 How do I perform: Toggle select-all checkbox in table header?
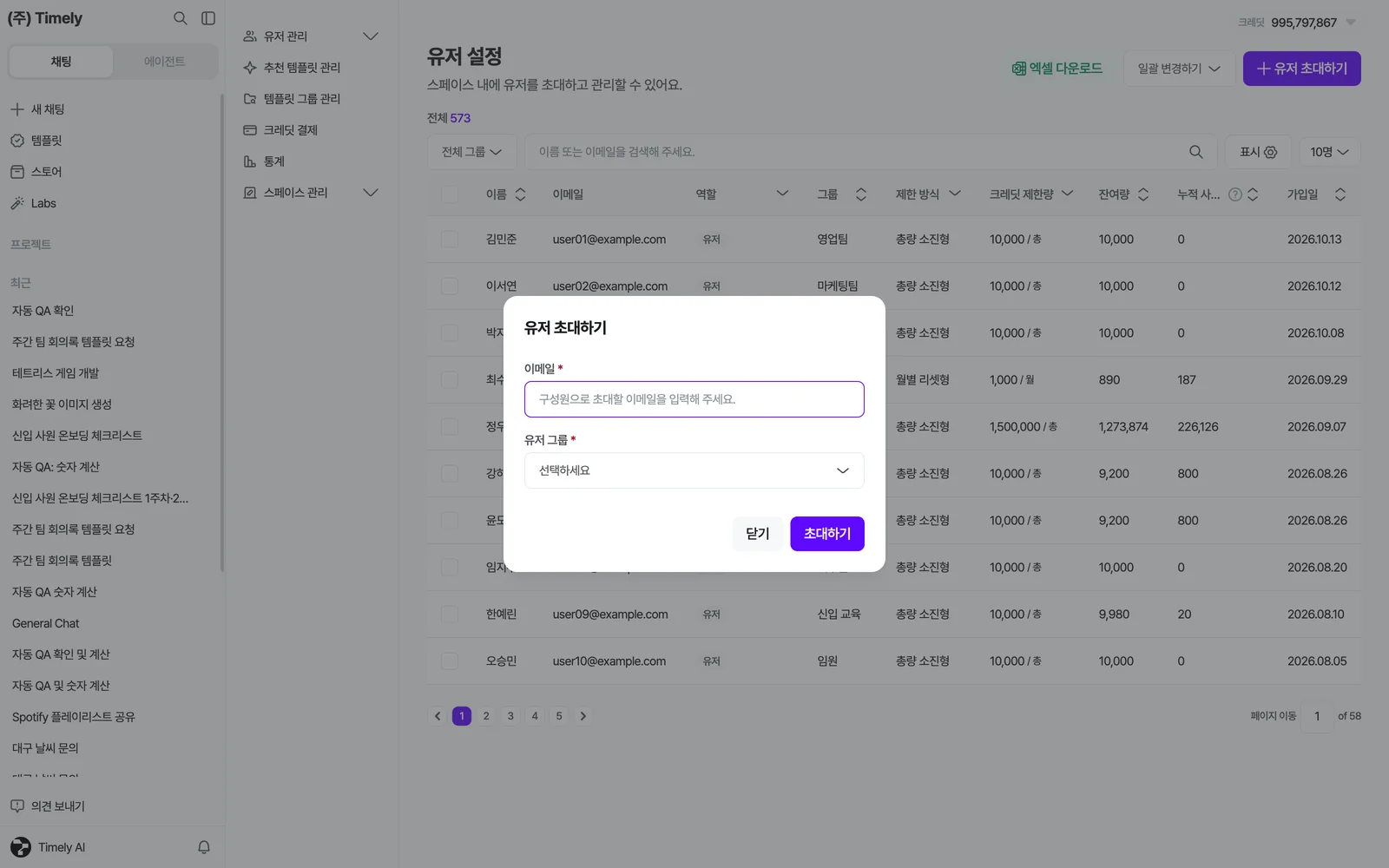[450, 194]
